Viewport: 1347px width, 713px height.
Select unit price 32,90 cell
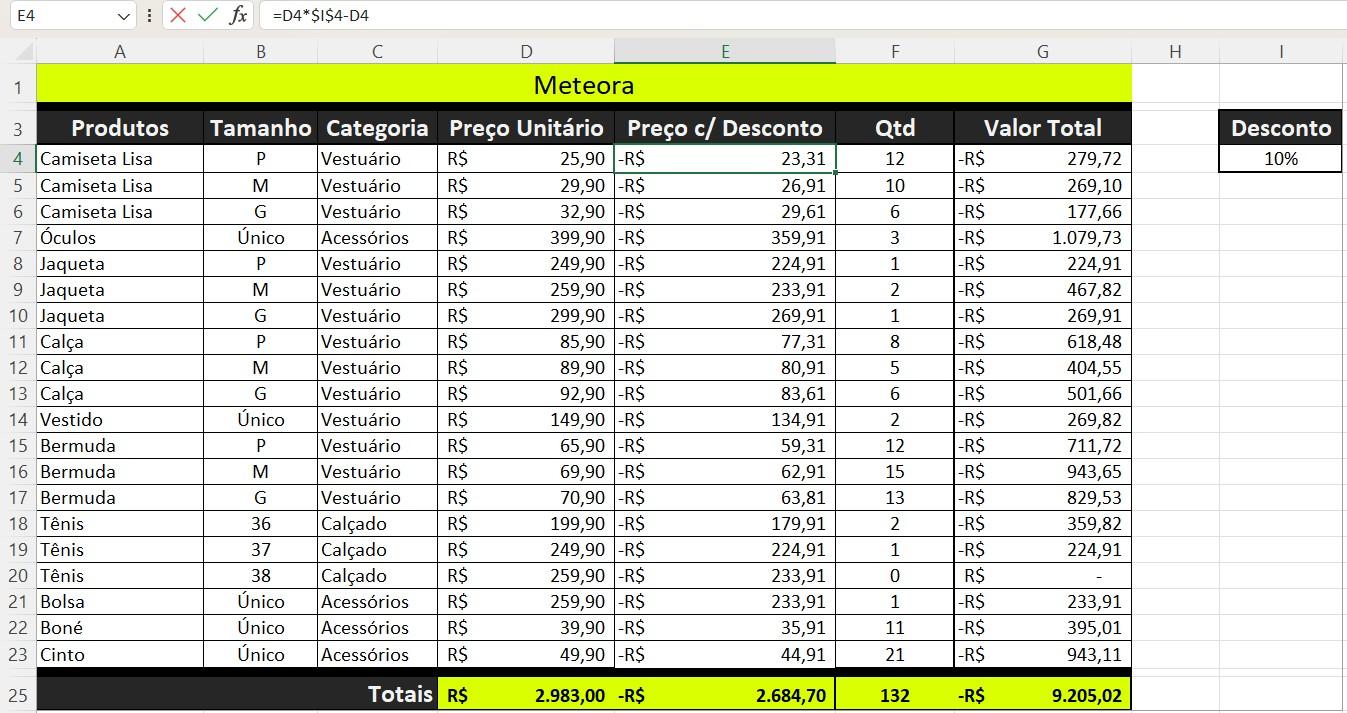click(x=526, y=211)
